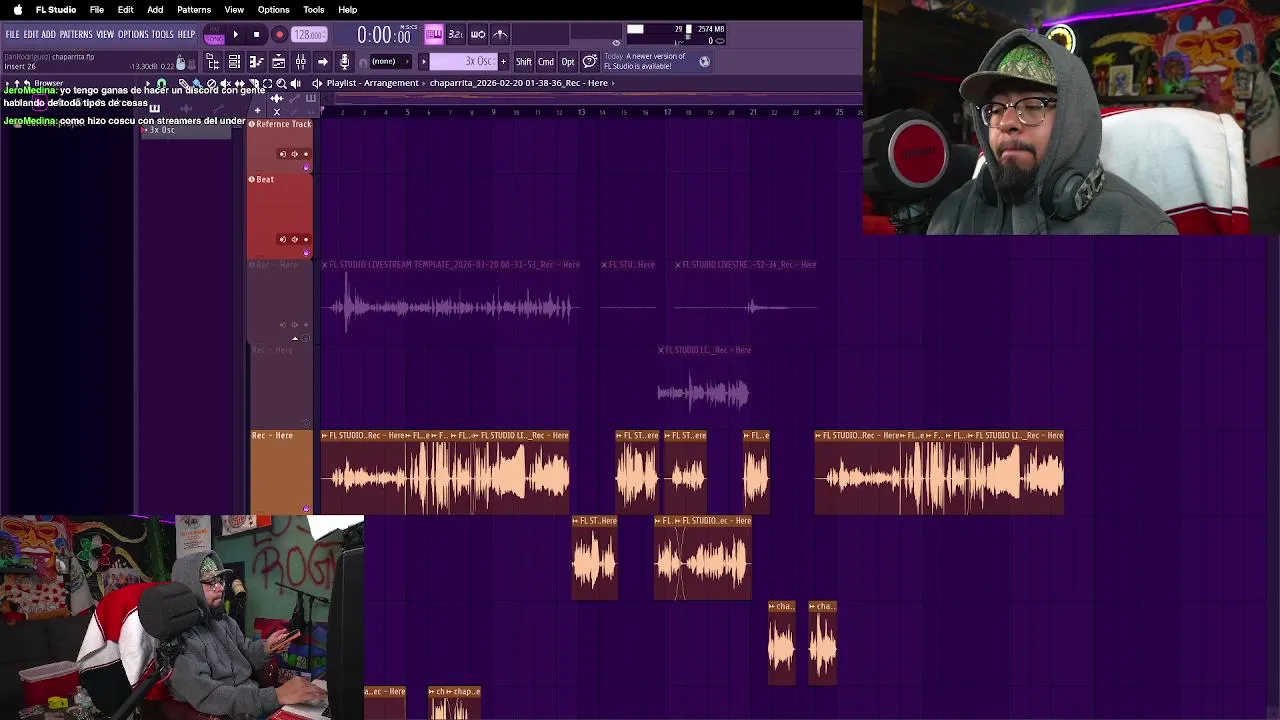Click the 0:00:00 time display
The width and height of the screenshot is (1280, 720).
click(x=384, y=36)
